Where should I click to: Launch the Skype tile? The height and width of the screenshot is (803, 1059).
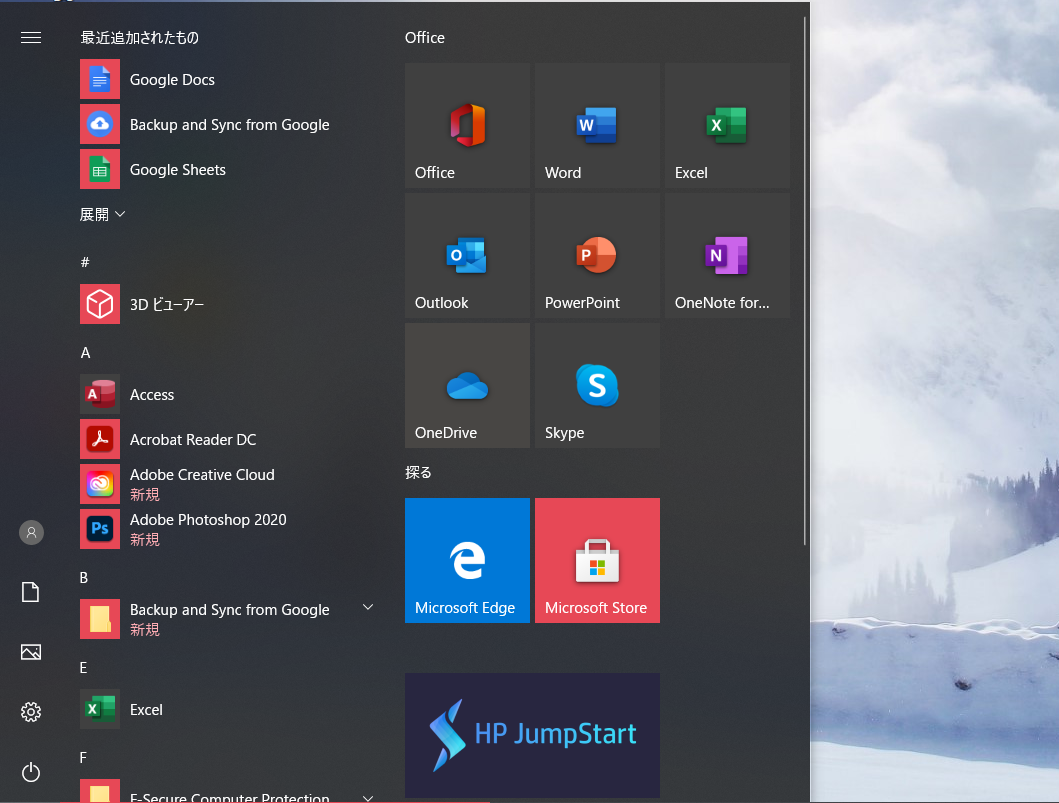(x=597, y=386)
